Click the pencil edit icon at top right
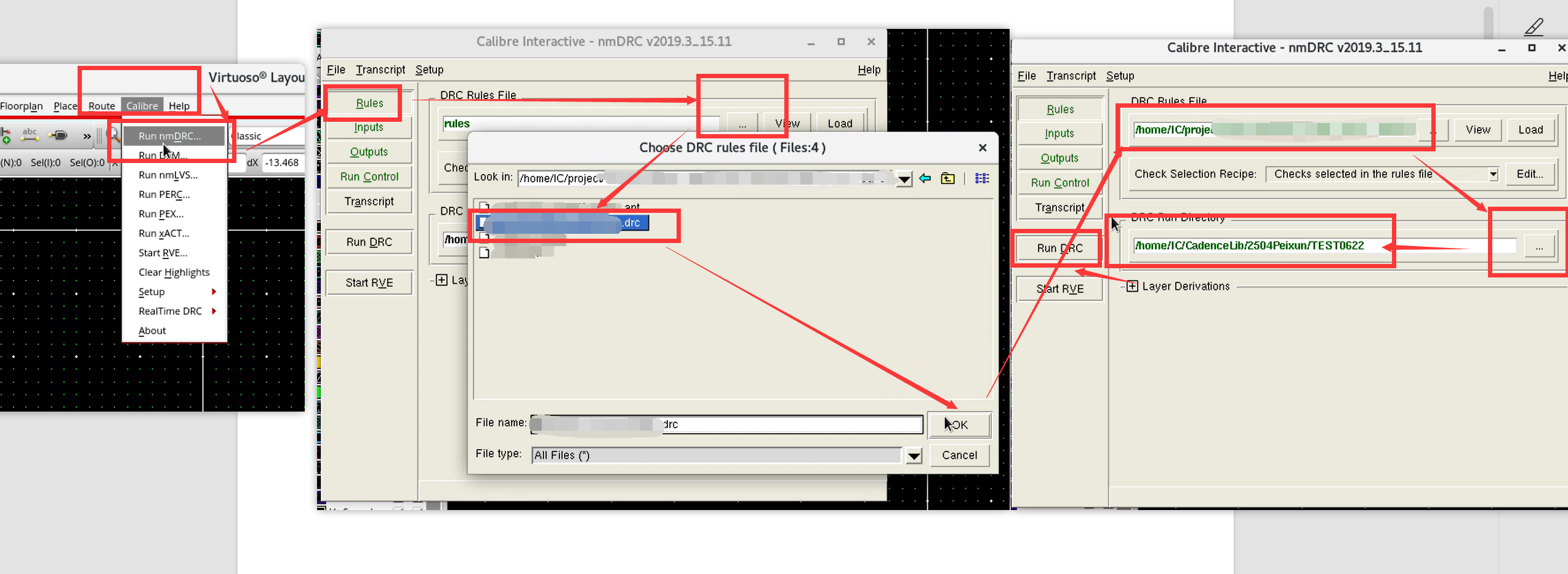 click(x=1533, y=27)
